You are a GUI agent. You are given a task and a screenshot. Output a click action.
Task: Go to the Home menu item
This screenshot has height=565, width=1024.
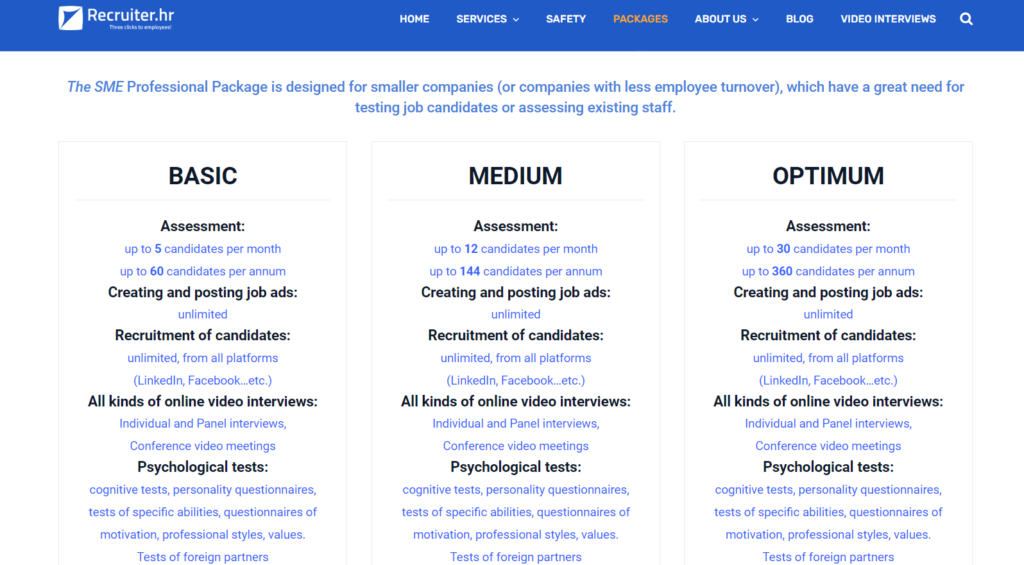coord(414,19)
